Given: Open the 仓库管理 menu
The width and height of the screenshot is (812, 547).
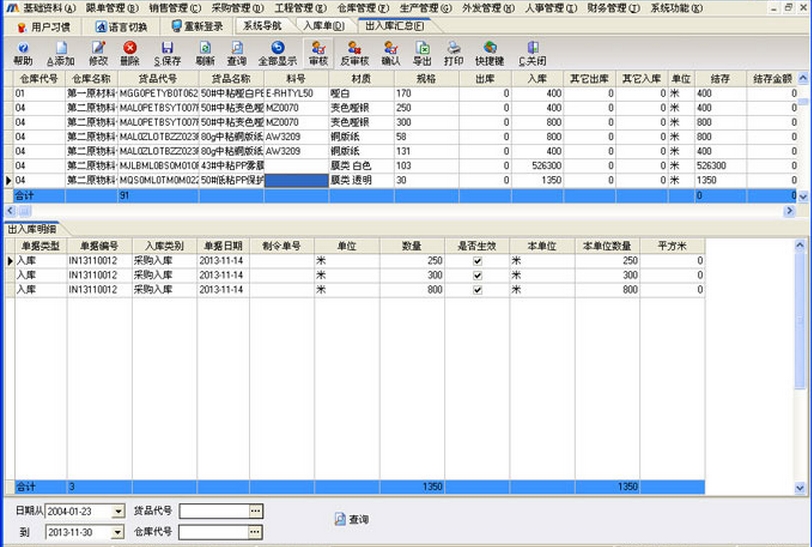Looking at the screenshot, I should click(x=363, y=8).
